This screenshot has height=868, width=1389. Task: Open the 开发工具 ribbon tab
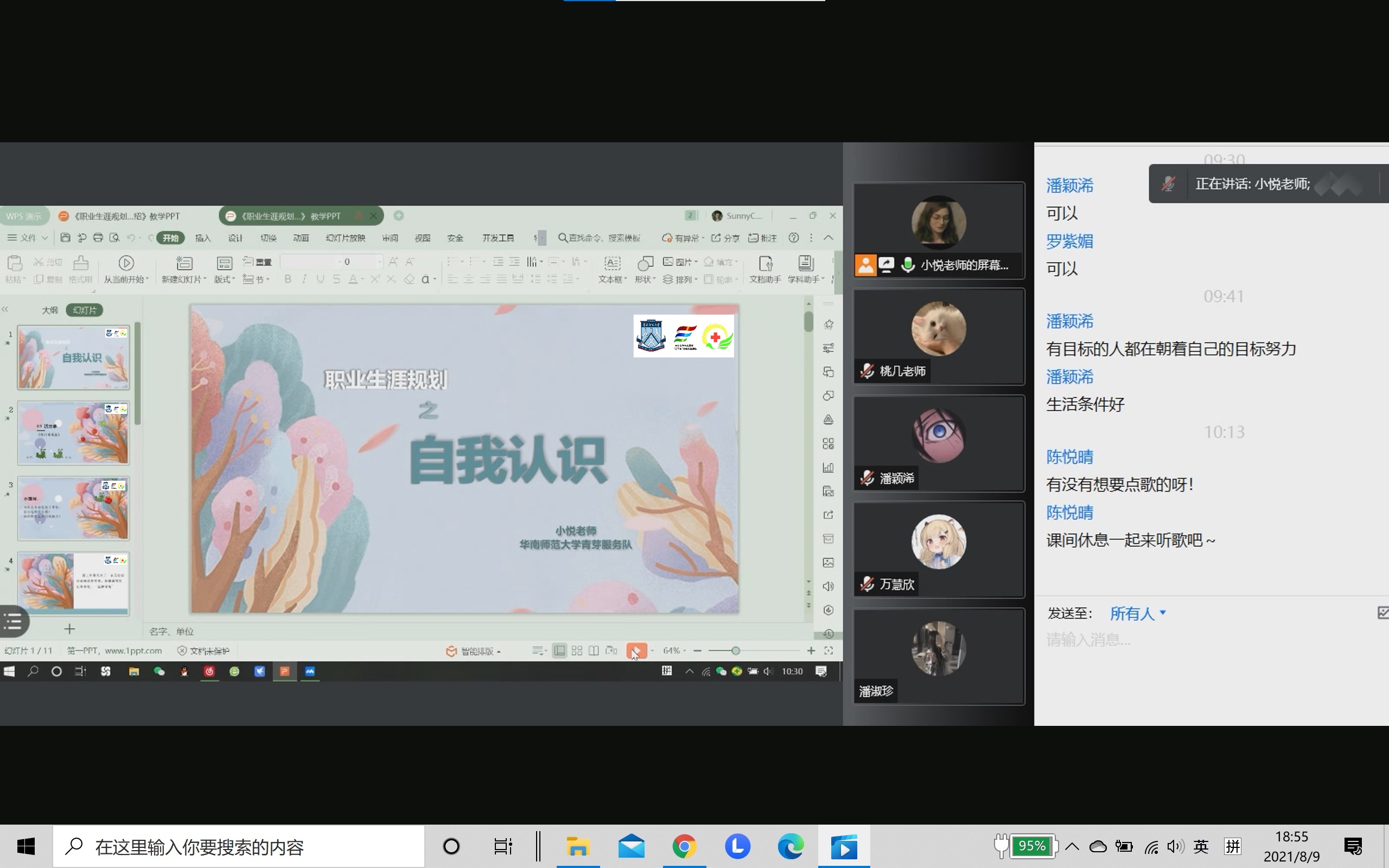498,238
